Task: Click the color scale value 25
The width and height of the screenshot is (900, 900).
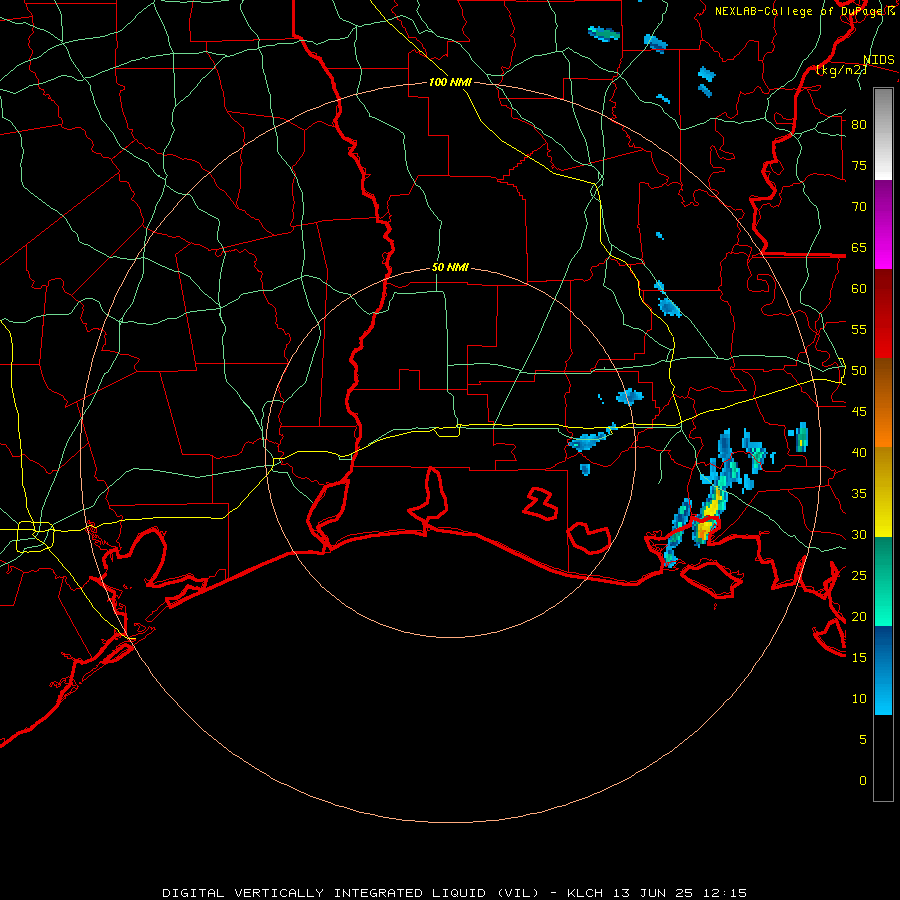Action: pos(859,576)
